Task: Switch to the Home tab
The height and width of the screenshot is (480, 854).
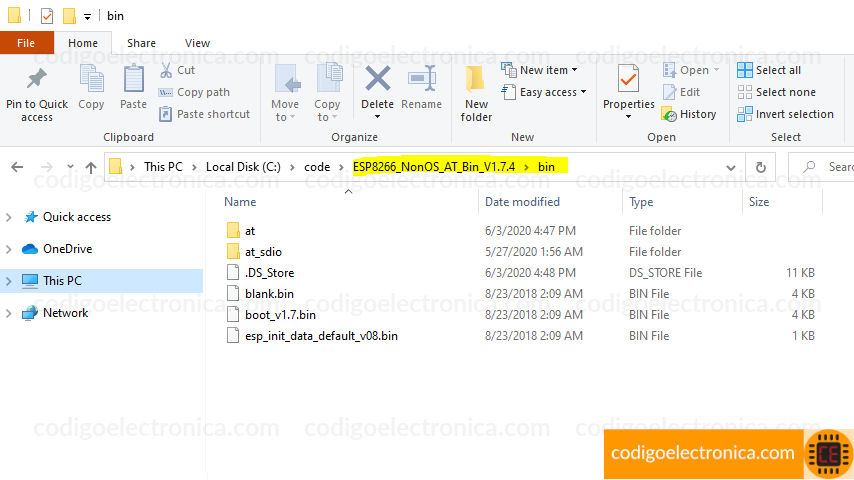Action: 83,43
